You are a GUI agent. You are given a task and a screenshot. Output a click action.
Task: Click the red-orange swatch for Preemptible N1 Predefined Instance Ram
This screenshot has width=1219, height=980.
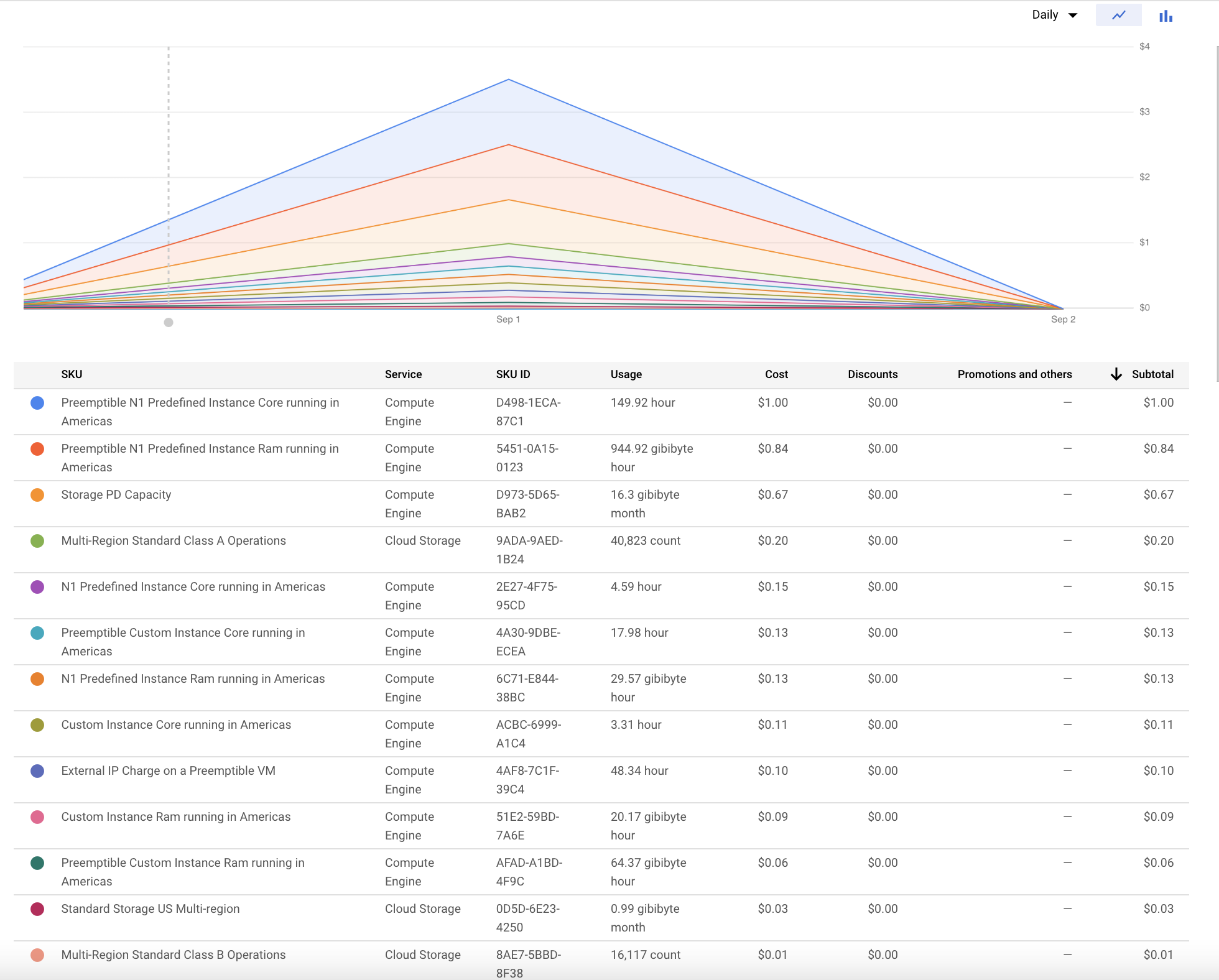click(37, 449)
